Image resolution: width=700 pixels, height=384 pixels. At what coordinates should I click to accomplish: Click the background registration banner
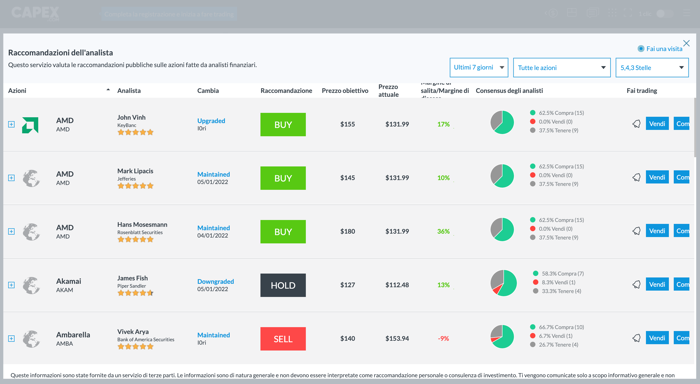169,14
